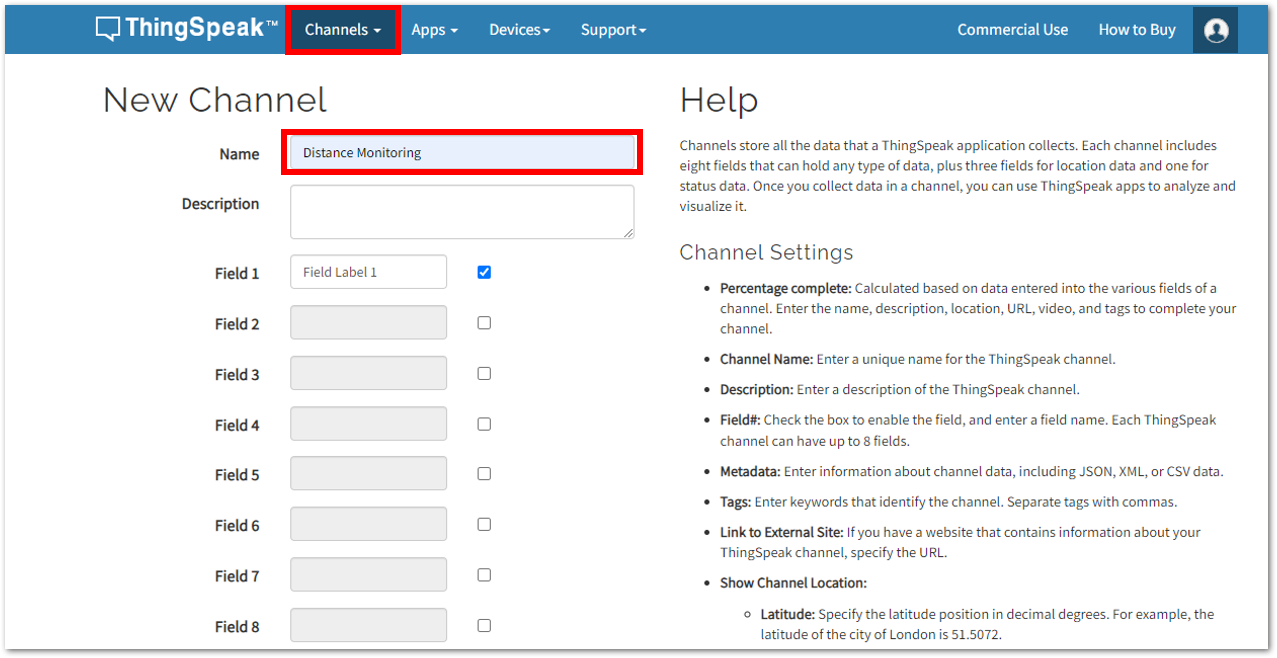1277x658 pixels.
Task: Click the "Field 1" form label
Action: click(237, 273)
